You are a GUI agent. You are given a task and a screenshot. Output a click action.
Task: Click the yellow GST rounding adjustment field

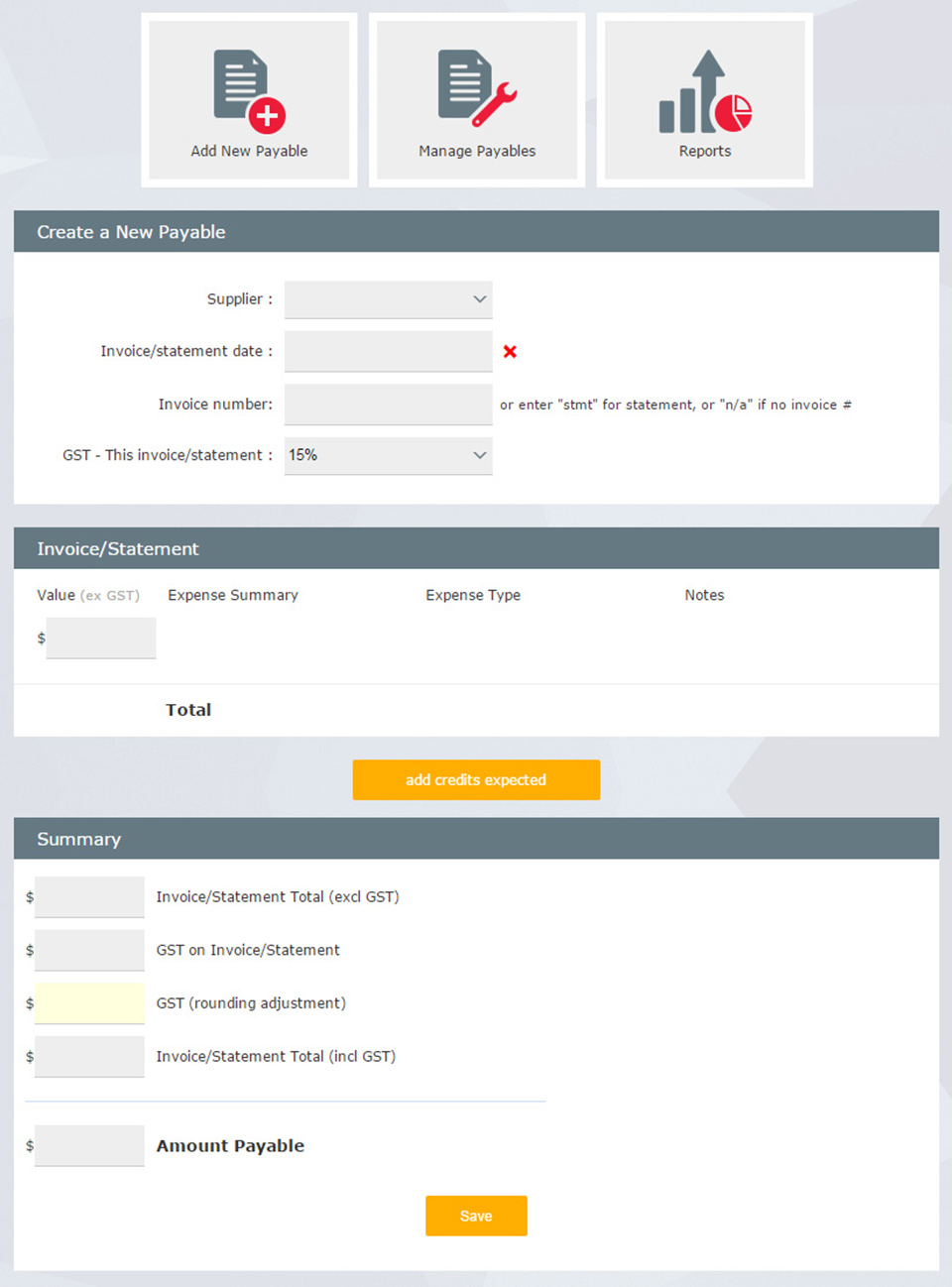(89, 1003)
